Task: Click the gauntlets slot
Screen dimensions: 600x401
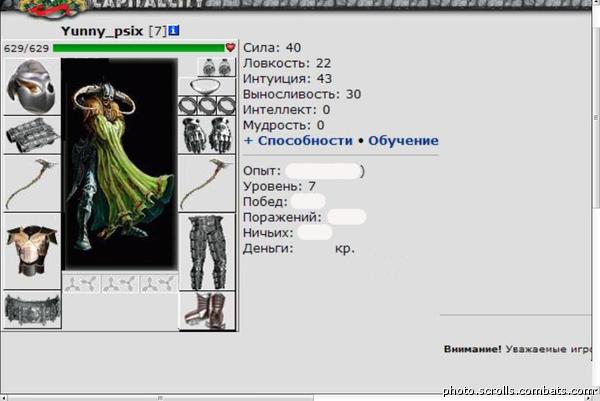Action: tap(207, 135)
